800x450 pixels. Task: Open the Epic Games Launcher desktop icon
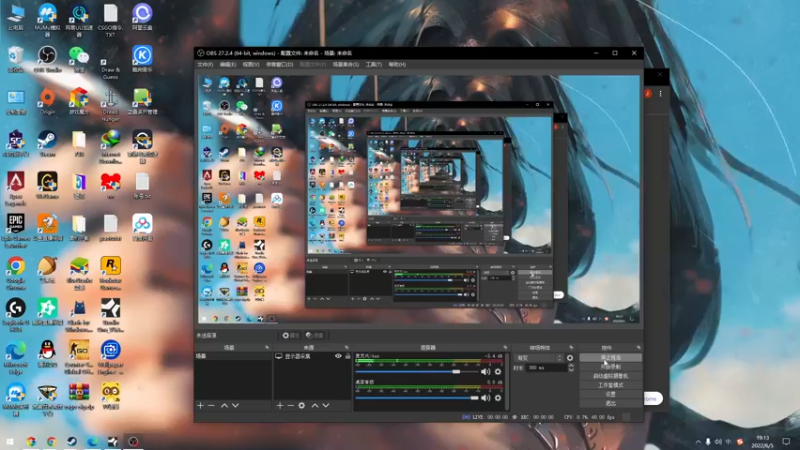pos(16,230)
